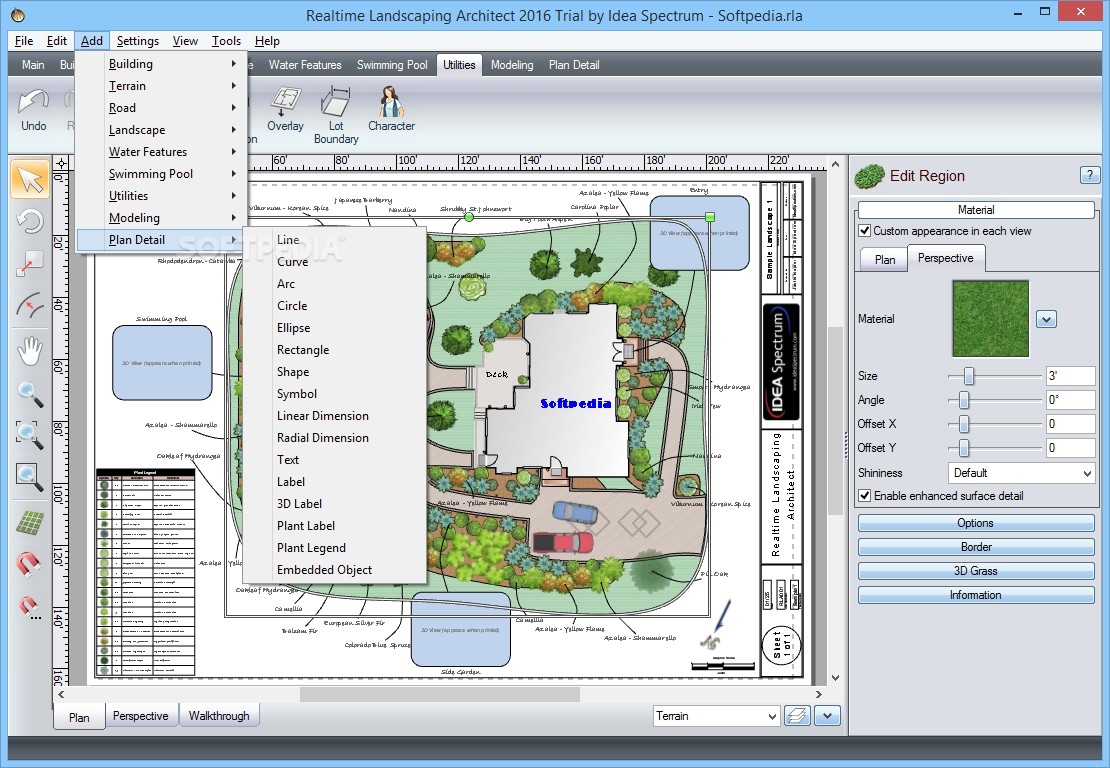Add a Character from ribbon
This screenshot has width=1110, height=768.
[391, 110]
